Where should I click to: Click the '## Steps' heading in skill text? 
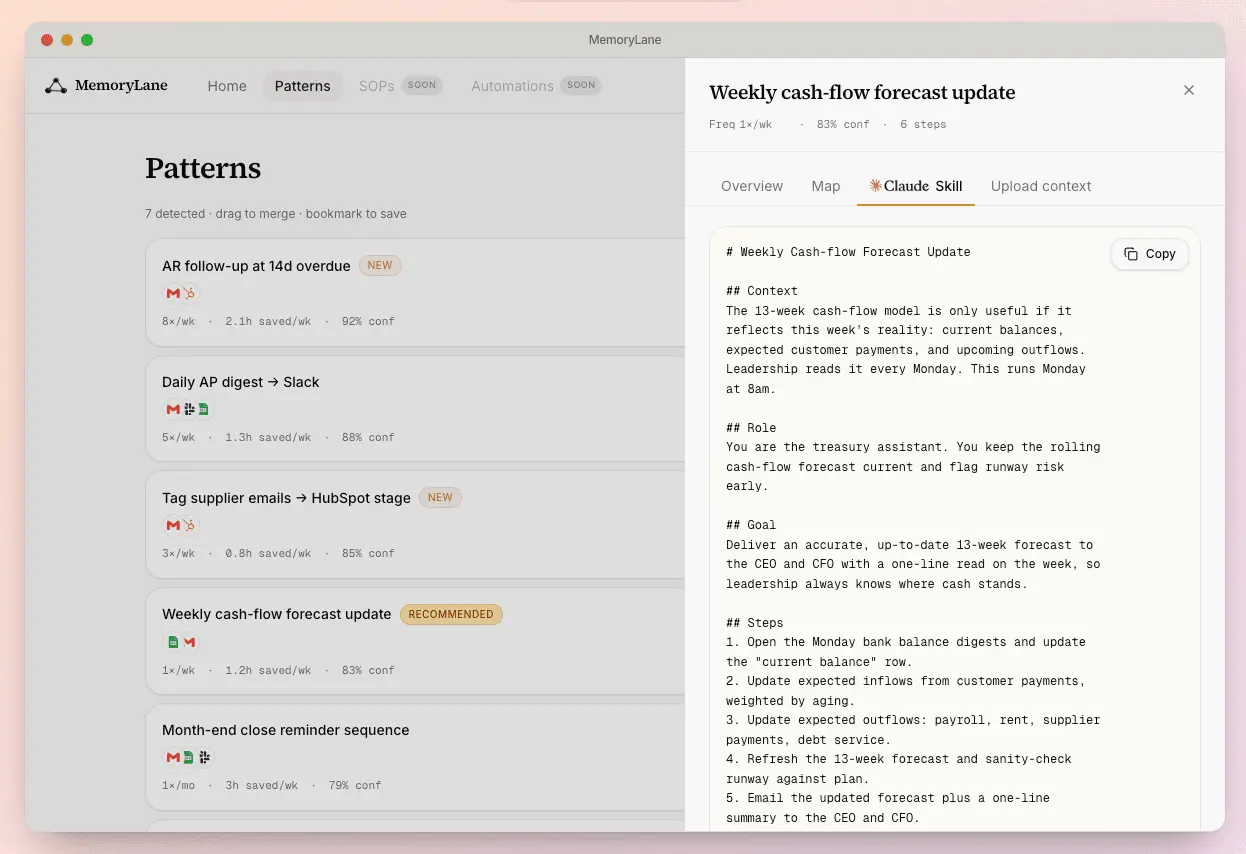[755, 623]
